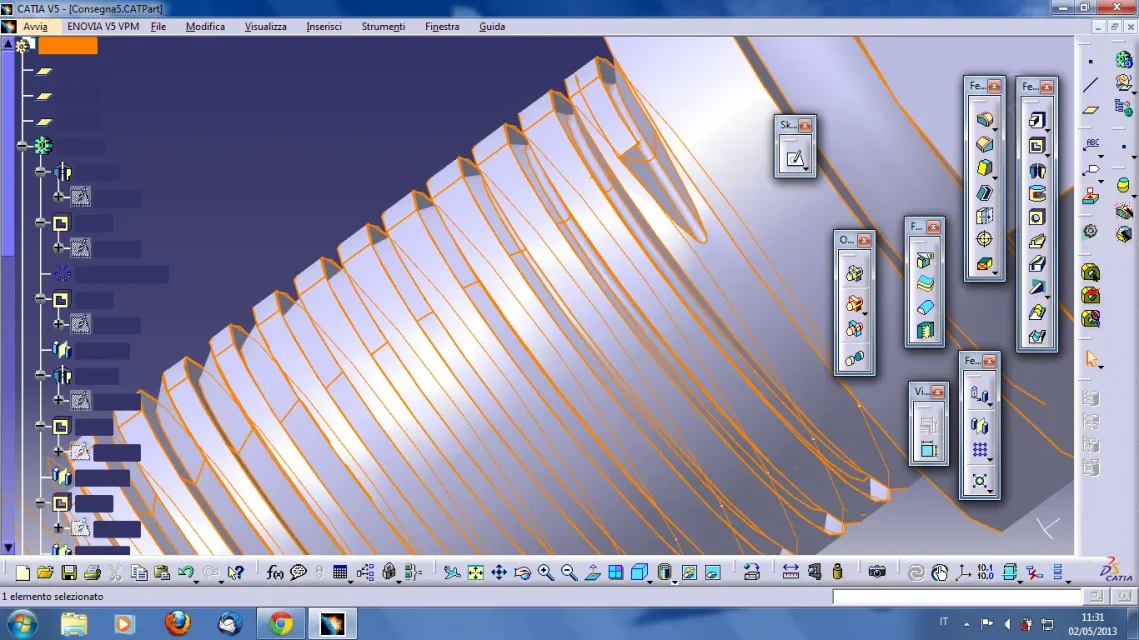The image size is (1139, 640).
Task: Select the Multi-sections Solid tool
Action: coord(1037,312)
